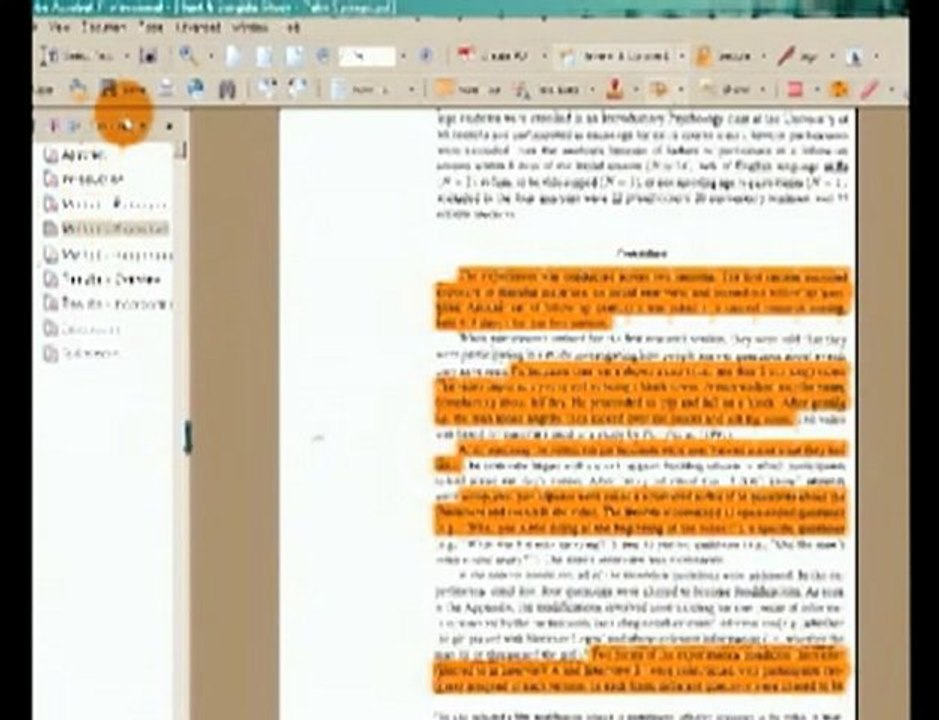Click the Save disk icon

pos(108,90)
